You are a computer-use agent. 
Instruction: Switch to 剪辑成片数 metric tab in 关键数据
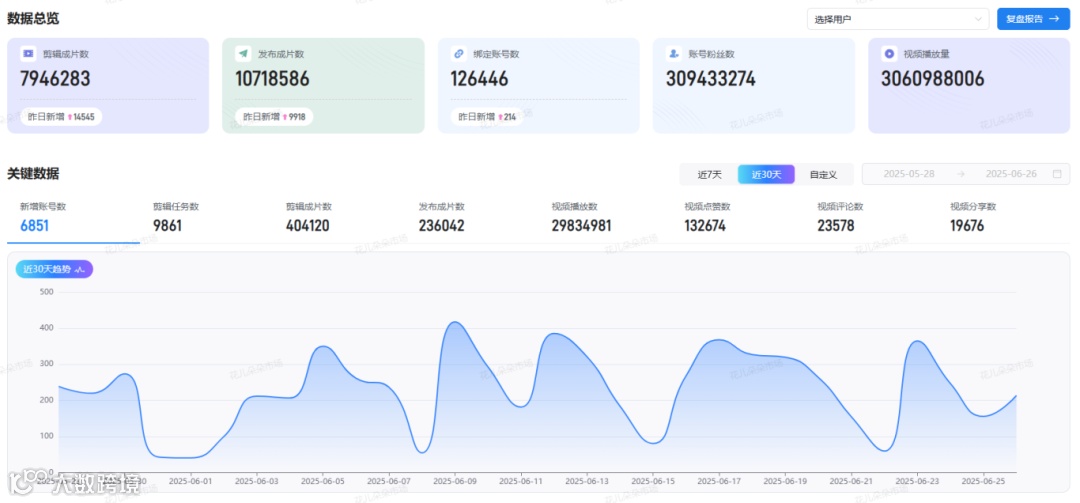pos(339,217)
